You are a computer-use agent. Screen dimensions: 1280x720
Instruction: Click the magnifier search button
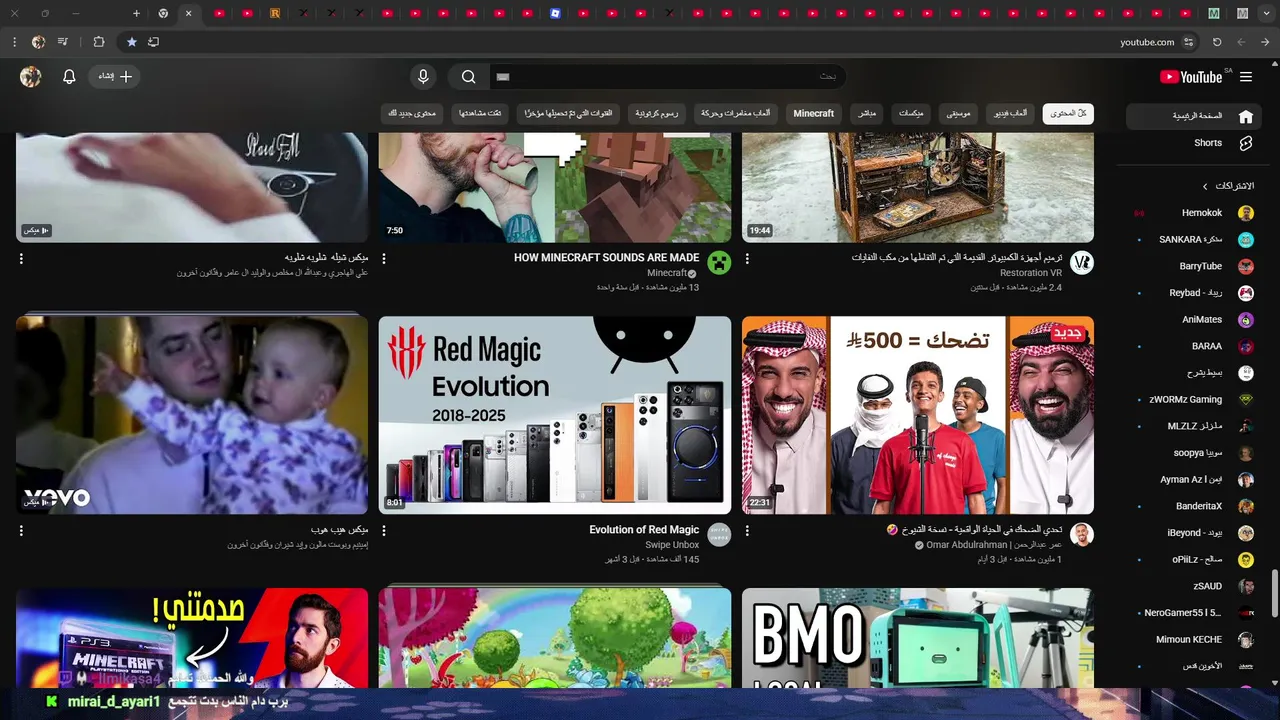click(468, 77)
